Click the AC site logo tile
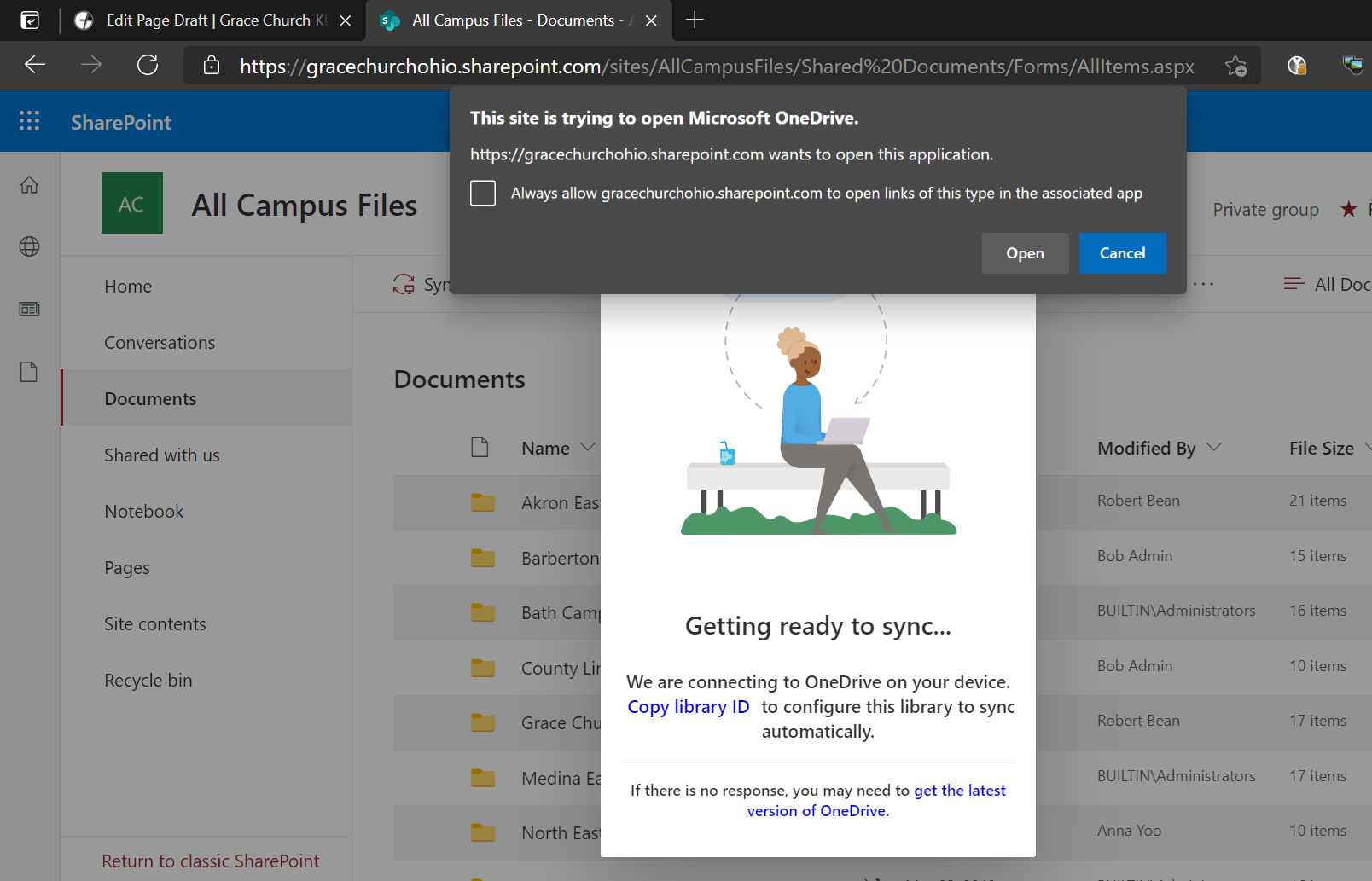 132,203
